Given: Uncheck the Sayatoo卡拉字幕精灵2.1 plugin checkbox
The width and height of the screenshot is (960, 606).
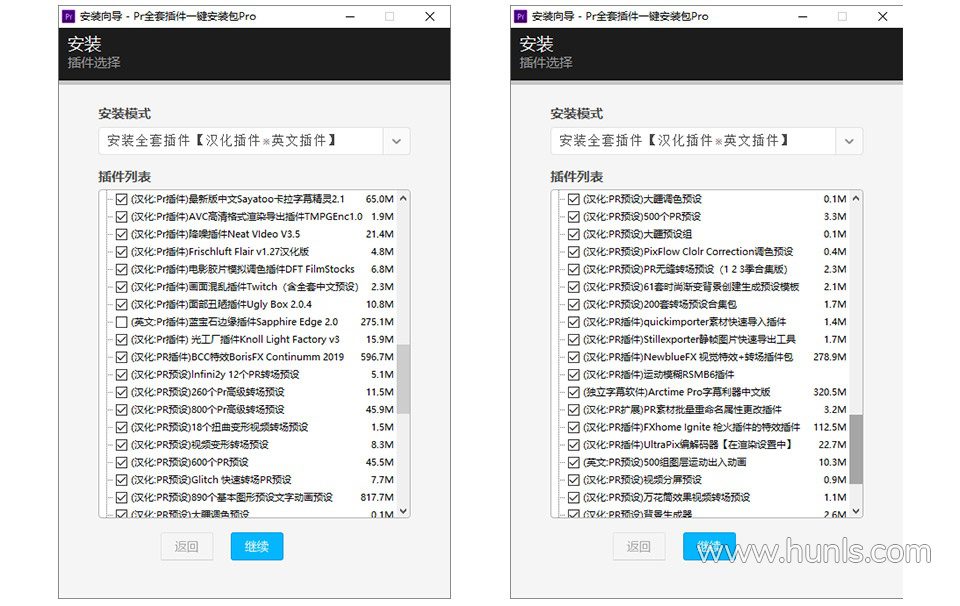Looking at the screenshot, I should [x=121, y=199].
